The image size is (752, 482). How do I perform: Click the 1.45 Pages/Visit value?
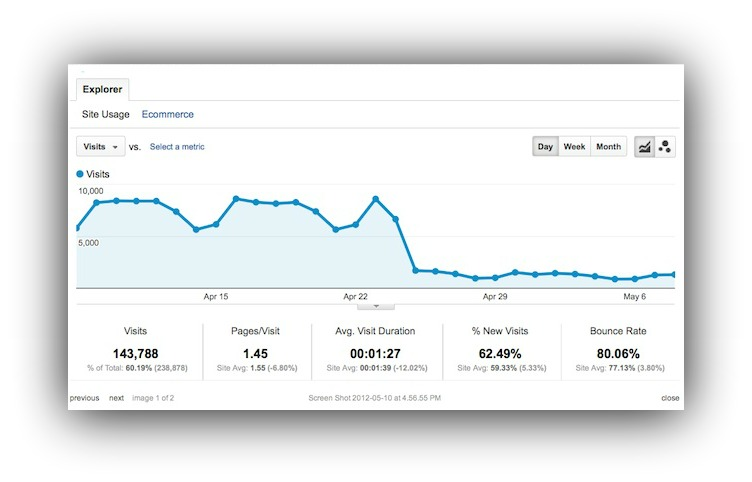point(255,354)
